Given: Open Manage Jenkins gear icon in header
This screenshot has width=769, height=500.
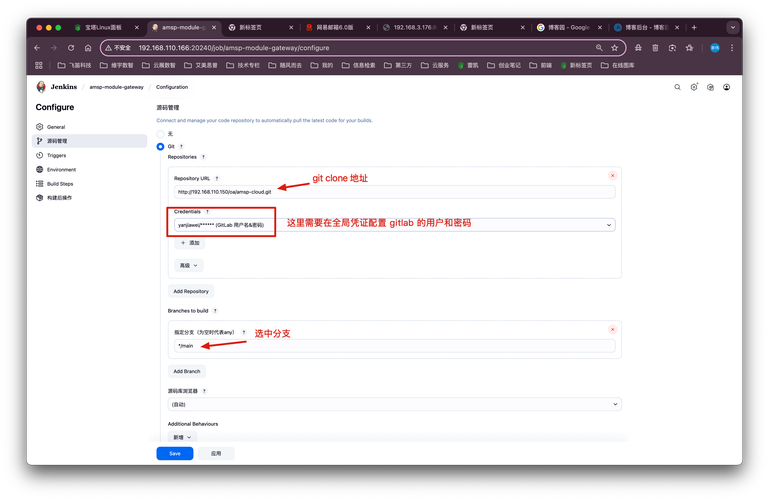Looking at the screenshot, I should click(693, 87).
